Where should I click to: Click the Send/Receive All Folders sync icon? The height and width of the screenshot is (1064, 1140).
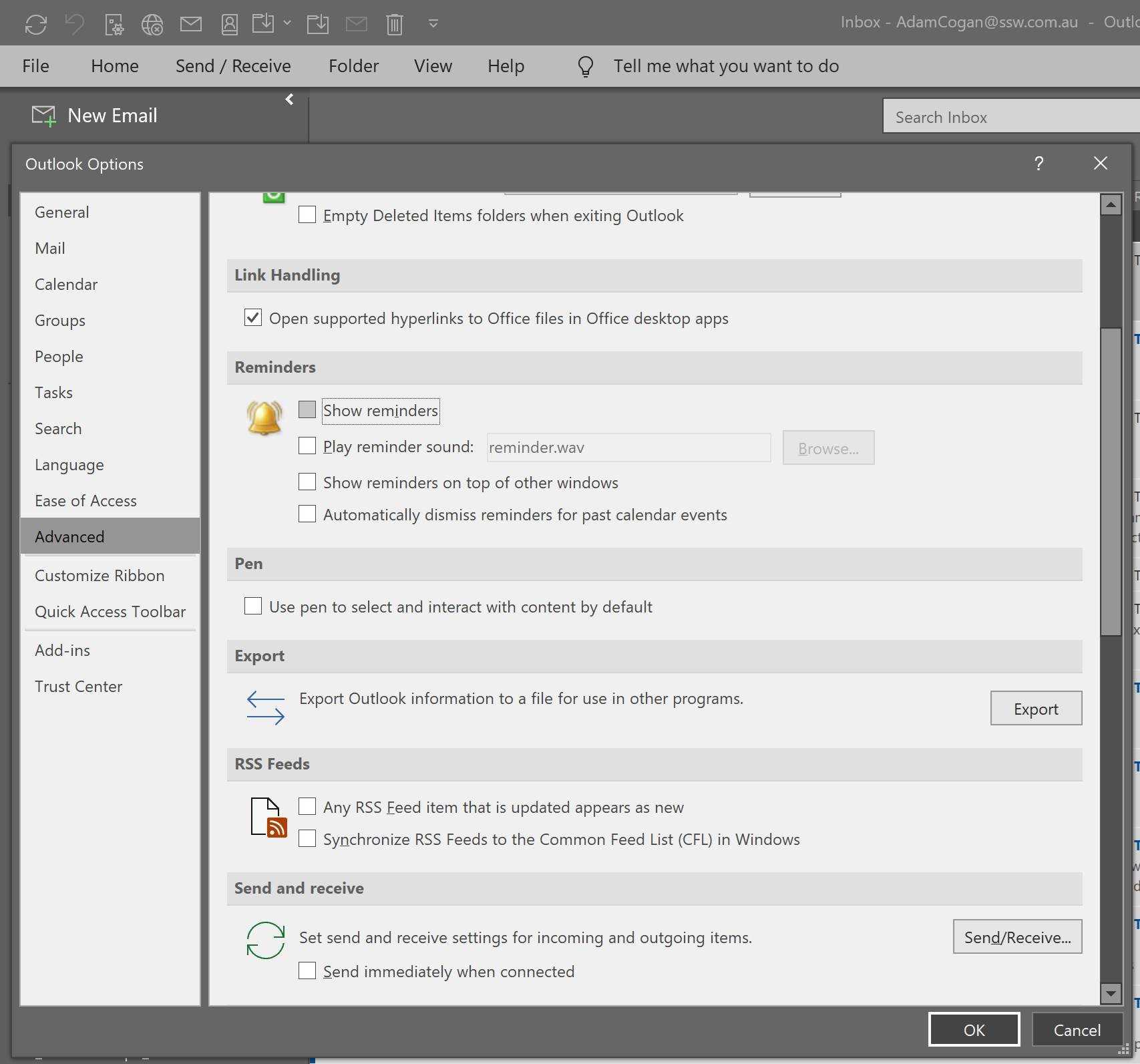(x=35, y=25)
